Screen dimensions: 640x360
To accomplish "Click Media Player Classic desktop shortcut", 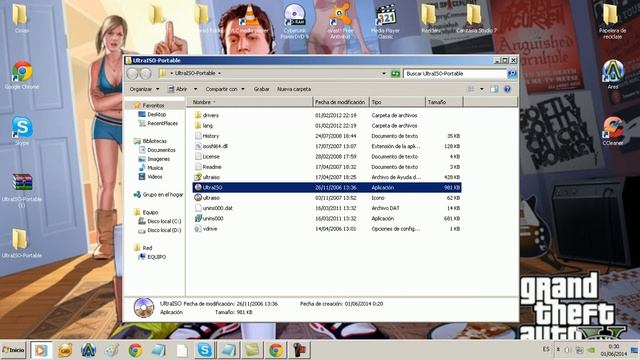I will point(385,21).
